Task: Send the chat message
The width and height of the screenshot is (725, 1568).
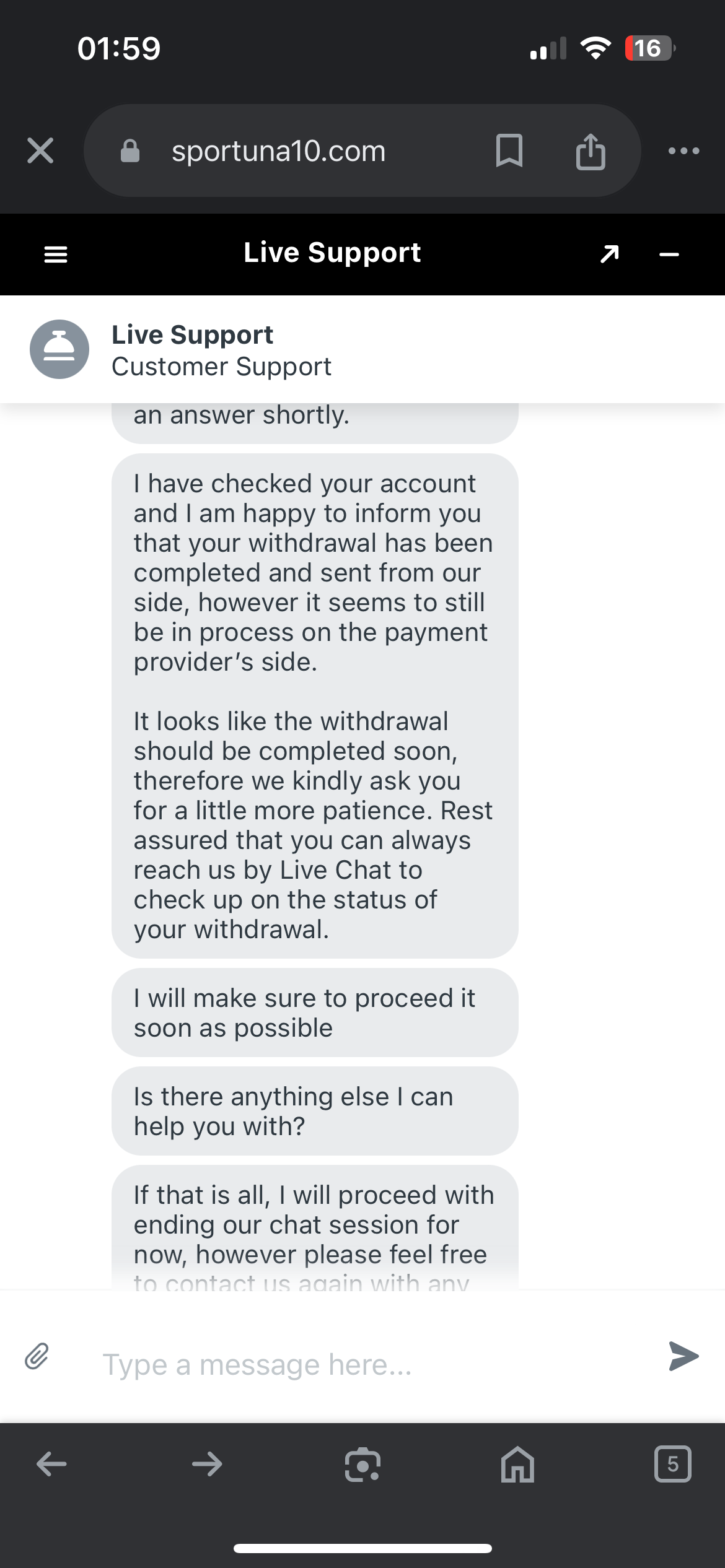Action: tap(683, 1356)
